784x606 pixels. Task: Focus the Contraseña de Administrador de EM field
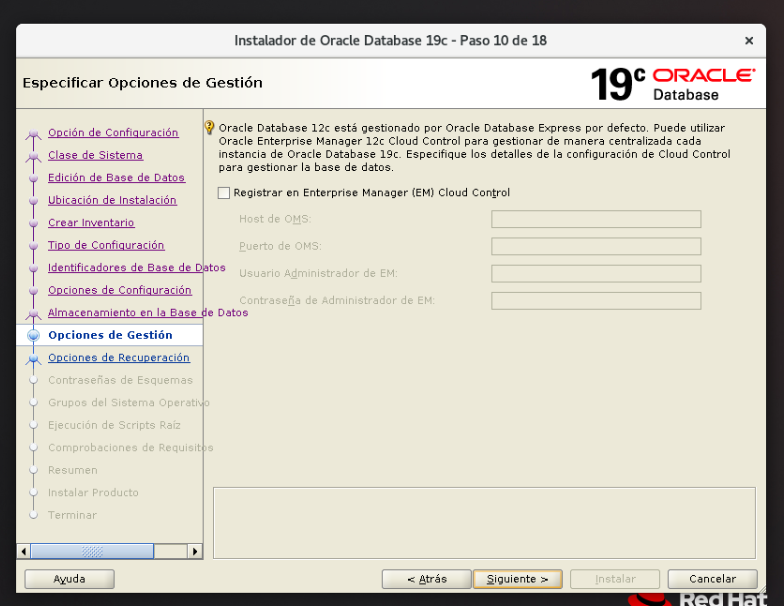[596, 300]
